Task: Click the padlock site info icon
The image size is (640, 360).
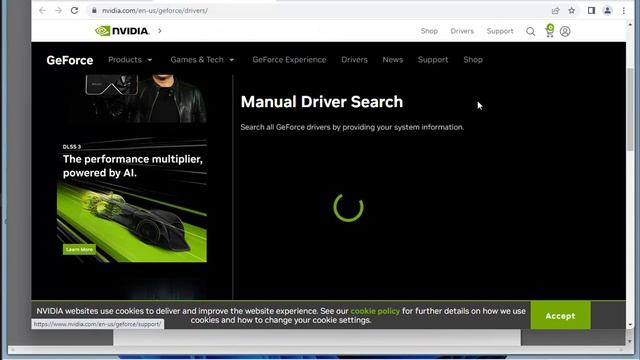Action: tap(94, 11)
